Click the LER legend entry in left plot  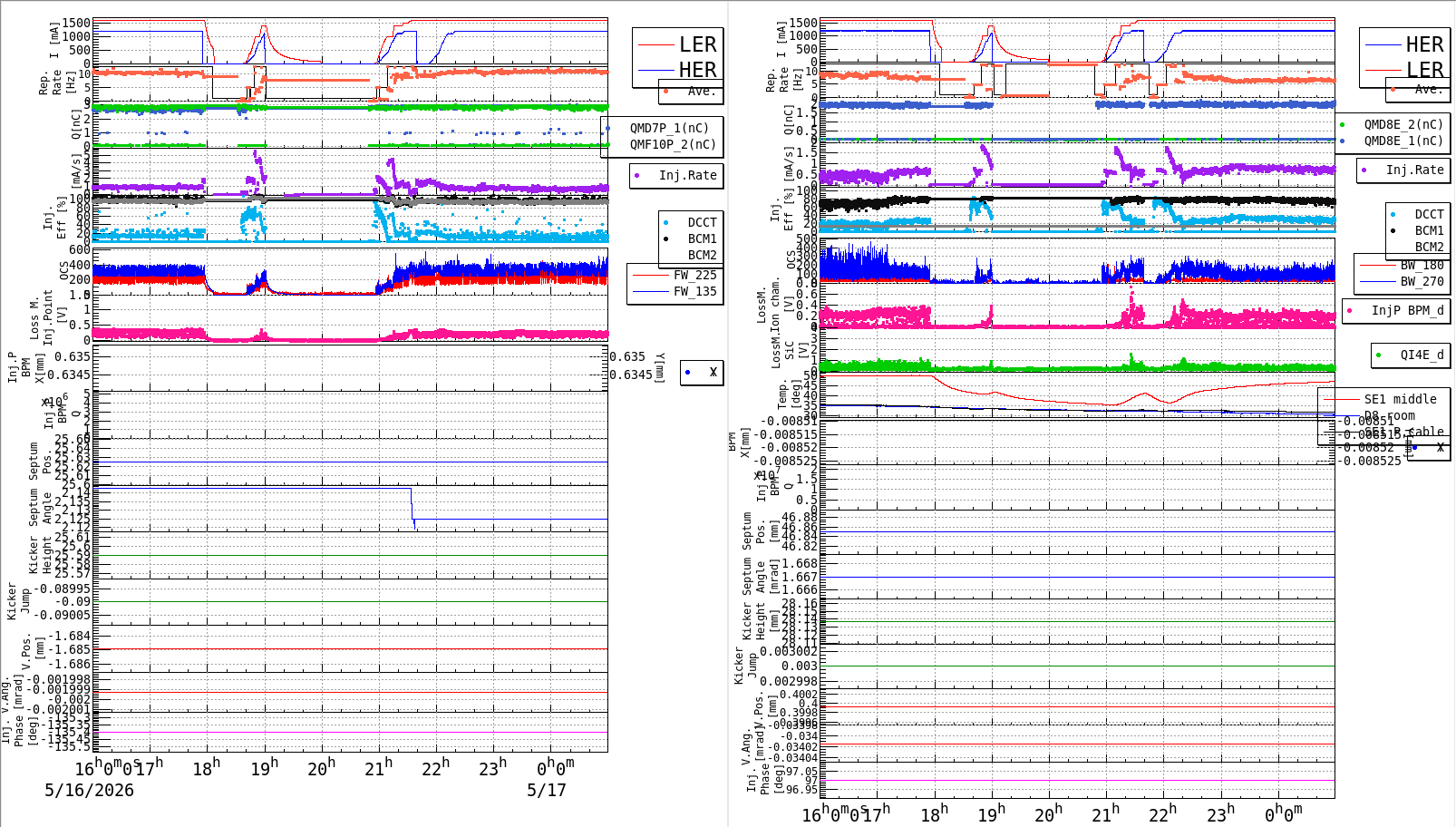(x=697, y=44)
